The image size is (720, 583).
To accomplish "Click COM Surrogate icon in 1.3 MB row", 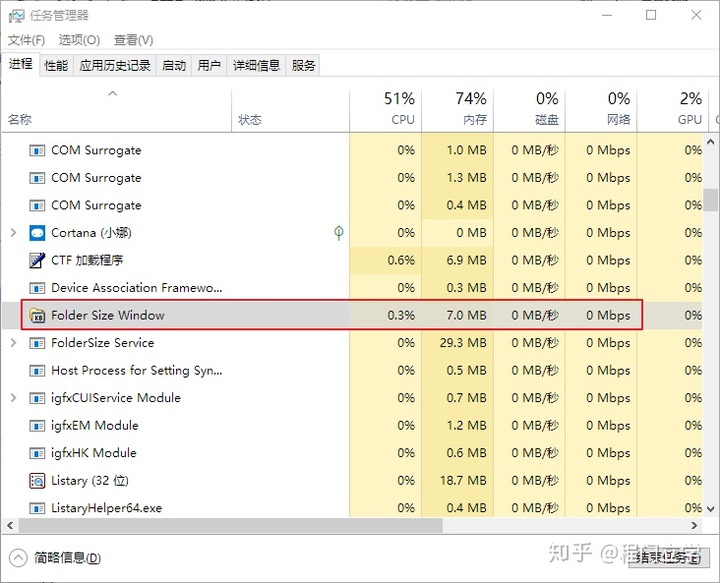I will pyautogui.click(x=37, y=178).
